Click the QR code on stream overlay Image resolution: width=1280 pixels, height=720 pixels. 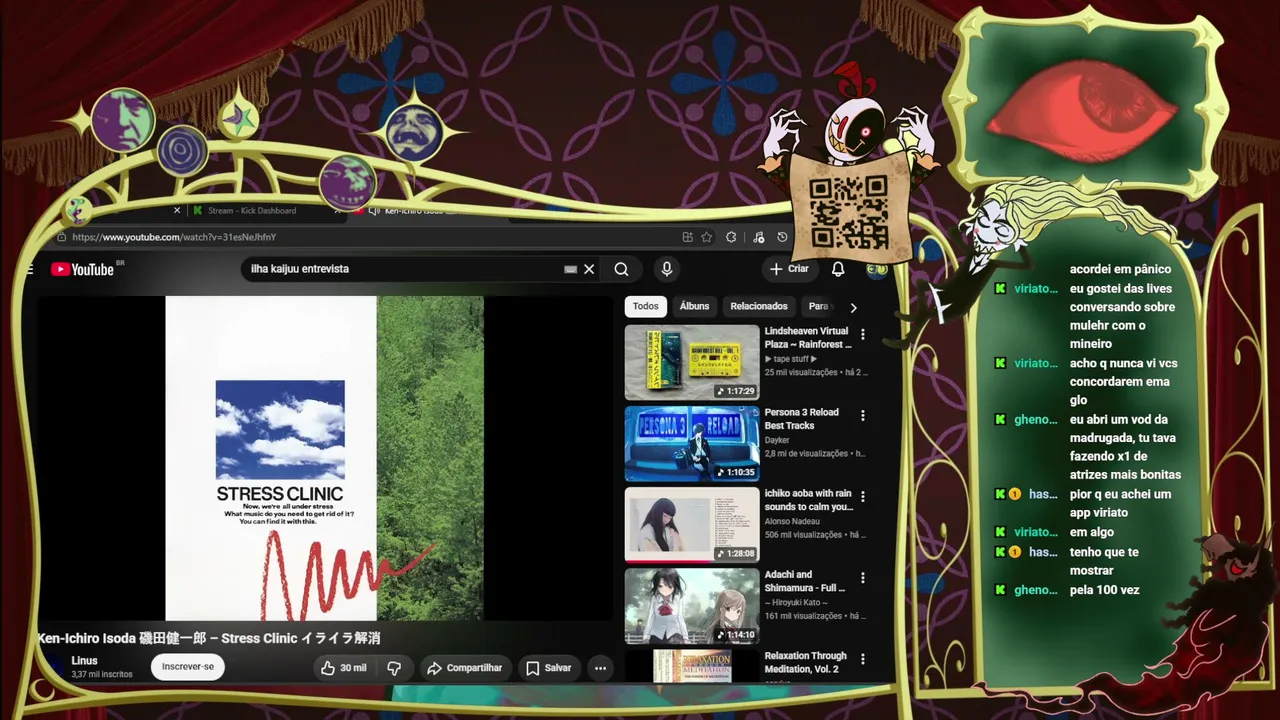(848, 211)
